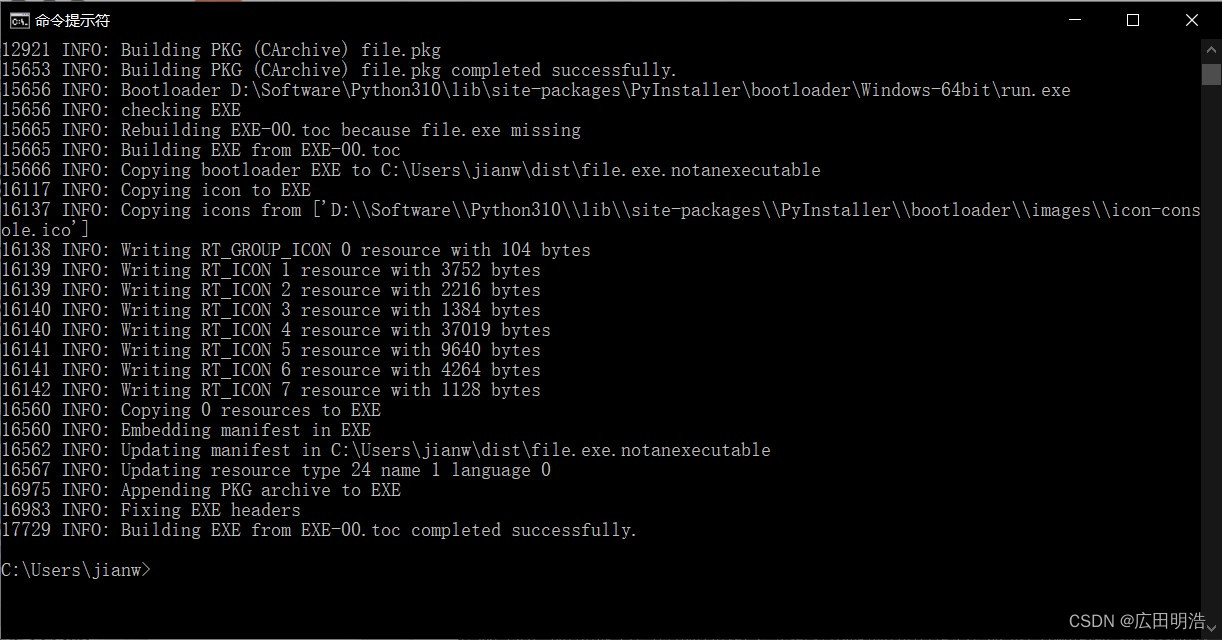This screenshot has height=640, width=1222.
Task: Minimize the Command Prompt window
Action: coord(1074,19)
